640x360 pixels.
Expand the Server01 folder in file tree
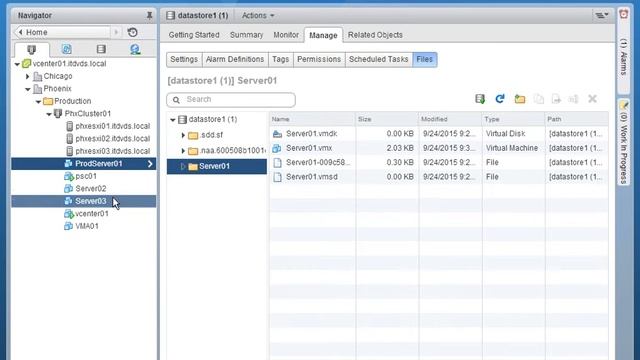(x=183, y=167)
